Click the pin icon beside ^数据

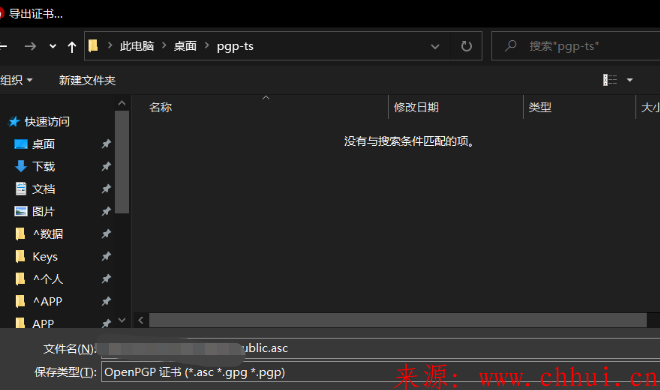pos(106,233)
